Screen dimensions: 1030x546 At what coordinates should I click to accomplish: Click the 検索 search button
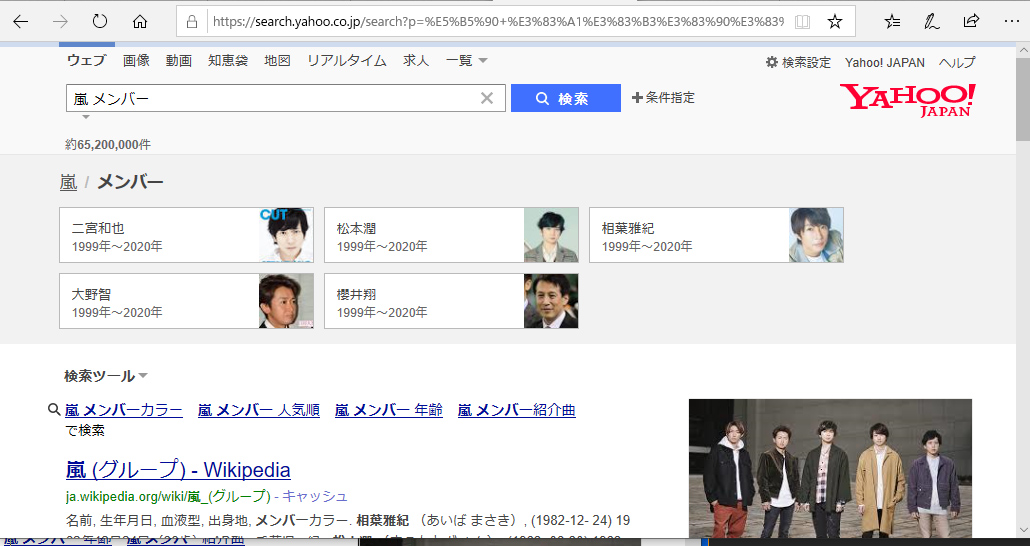pos(566,98)
